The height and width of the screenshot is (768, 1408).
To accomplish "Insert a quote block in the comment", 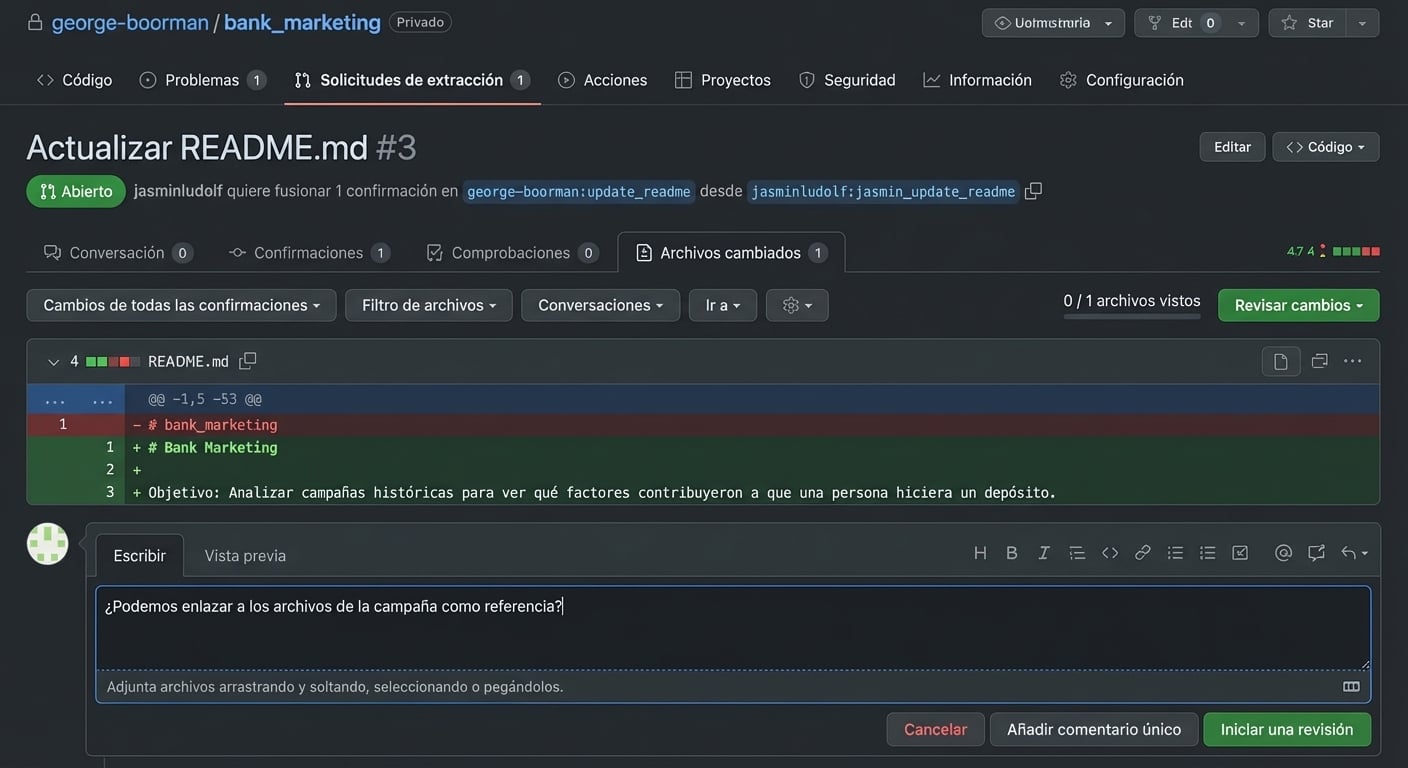I will point(1077,553).
